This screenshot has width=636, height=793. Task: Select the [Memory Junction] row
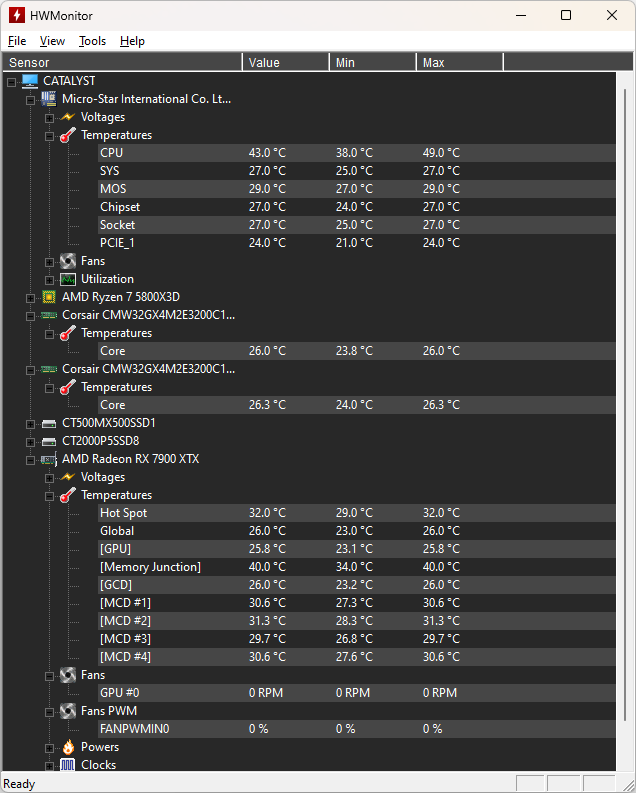click(x=357, y=567)
